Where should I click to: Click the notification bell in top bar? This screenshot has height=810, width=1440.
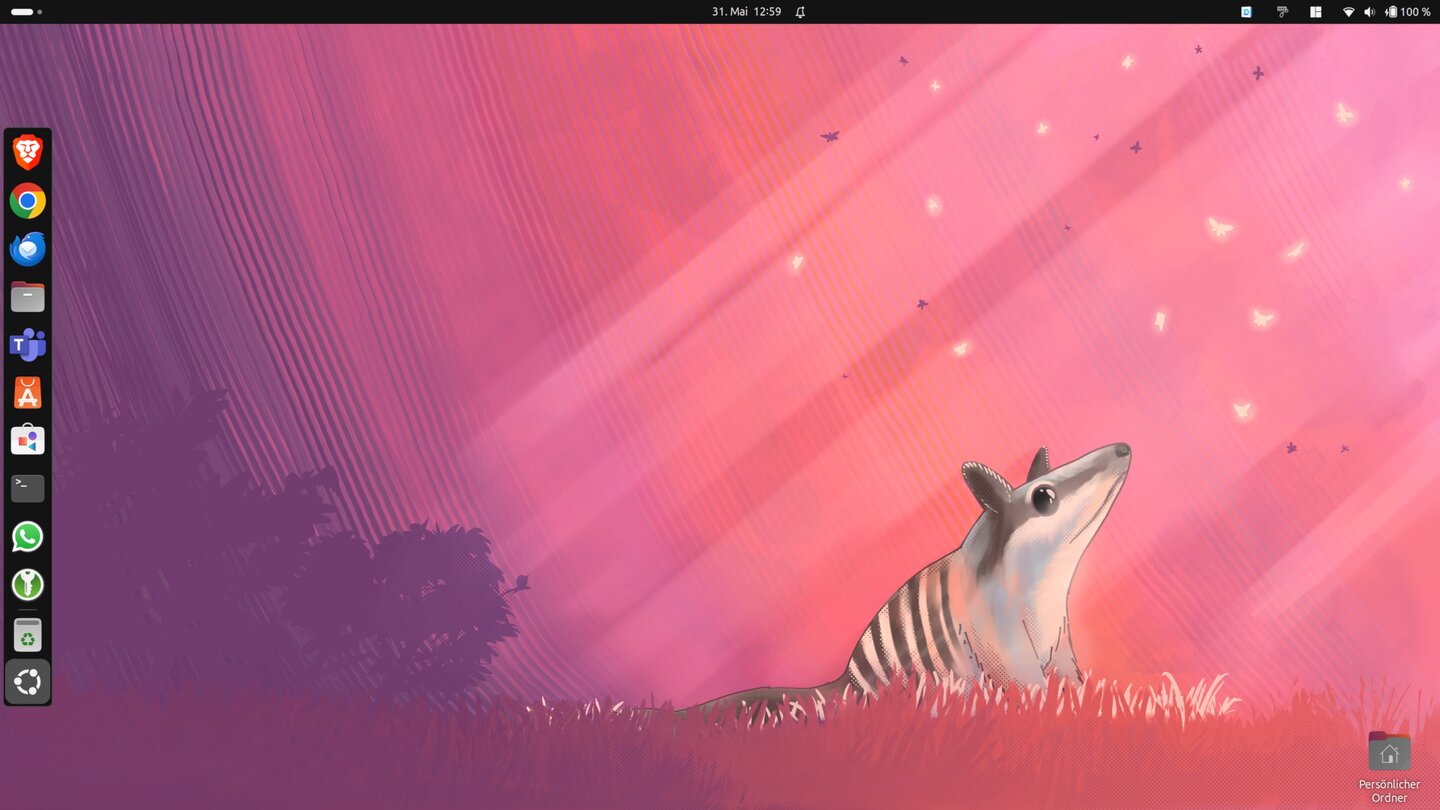(x=800, y=12)
